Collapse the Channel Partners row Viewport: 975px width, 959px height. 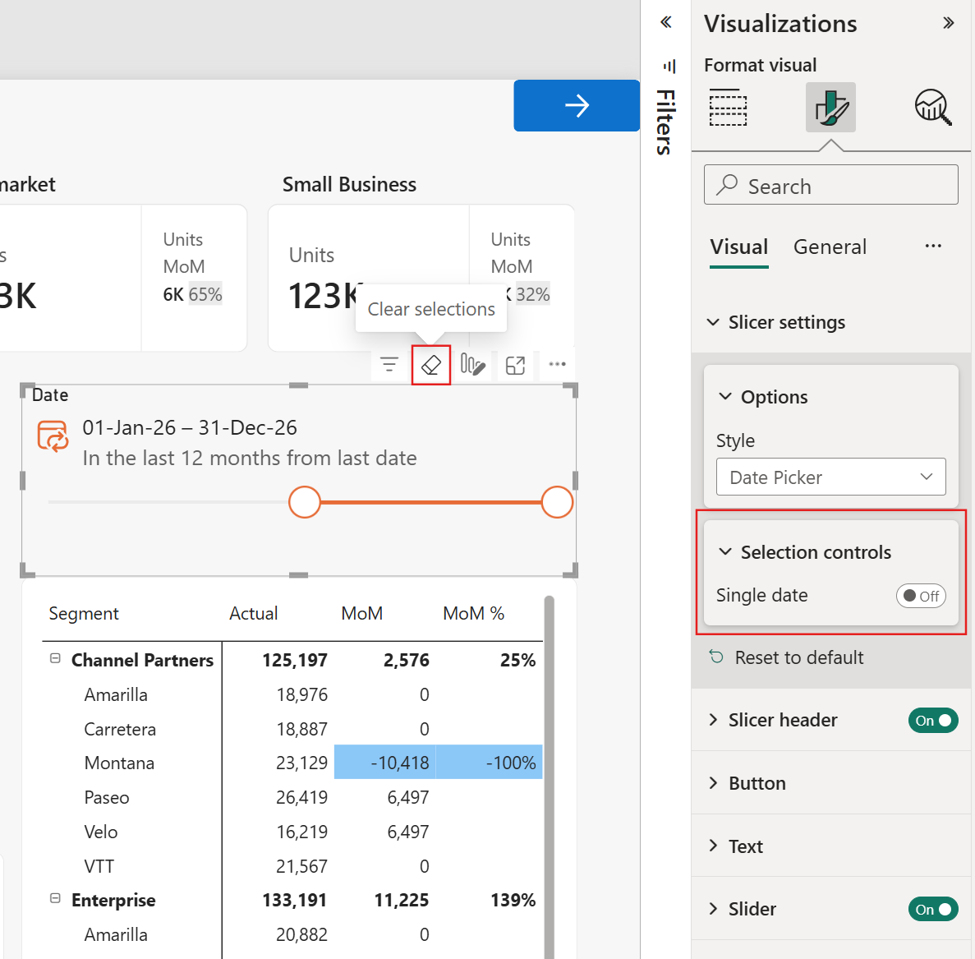tap(55, 658)
